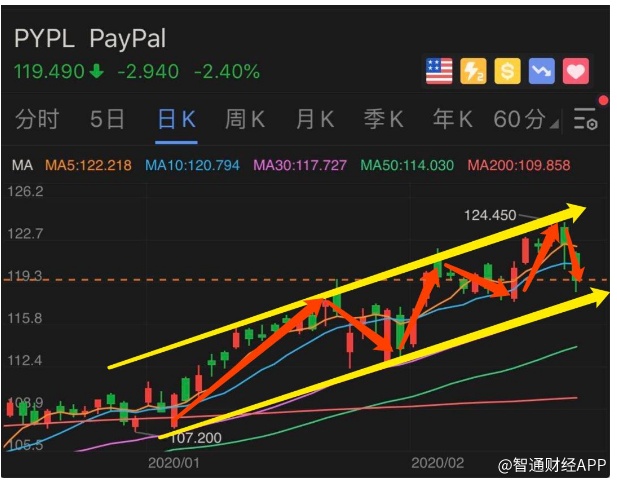Click the MA5:122.218 value
Image resolution: width=617 pixels, height=485 pixels.
point(88,165)
